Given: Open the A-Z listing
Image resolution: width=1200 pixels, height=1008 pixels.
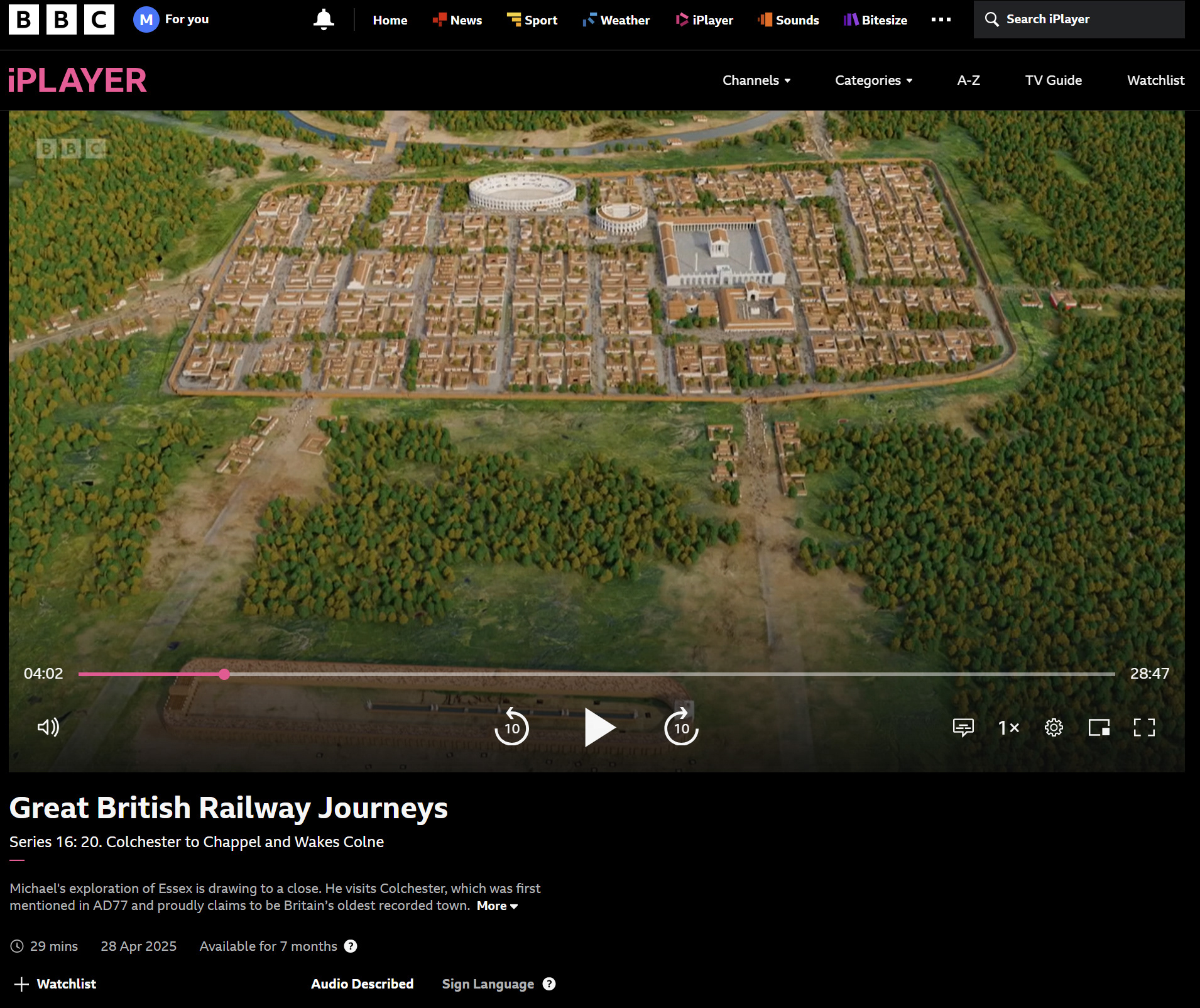Looking at the screenshot, I should 969,80.
